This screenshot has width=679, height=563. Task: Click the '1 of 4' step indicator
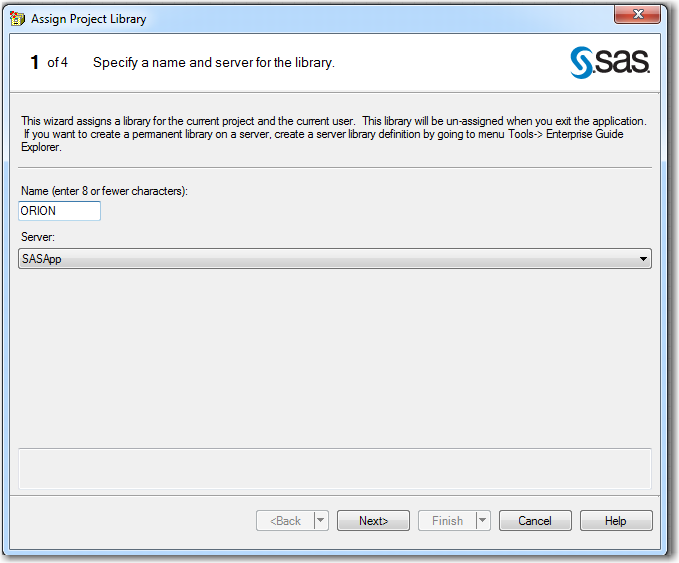coord(49,62)
